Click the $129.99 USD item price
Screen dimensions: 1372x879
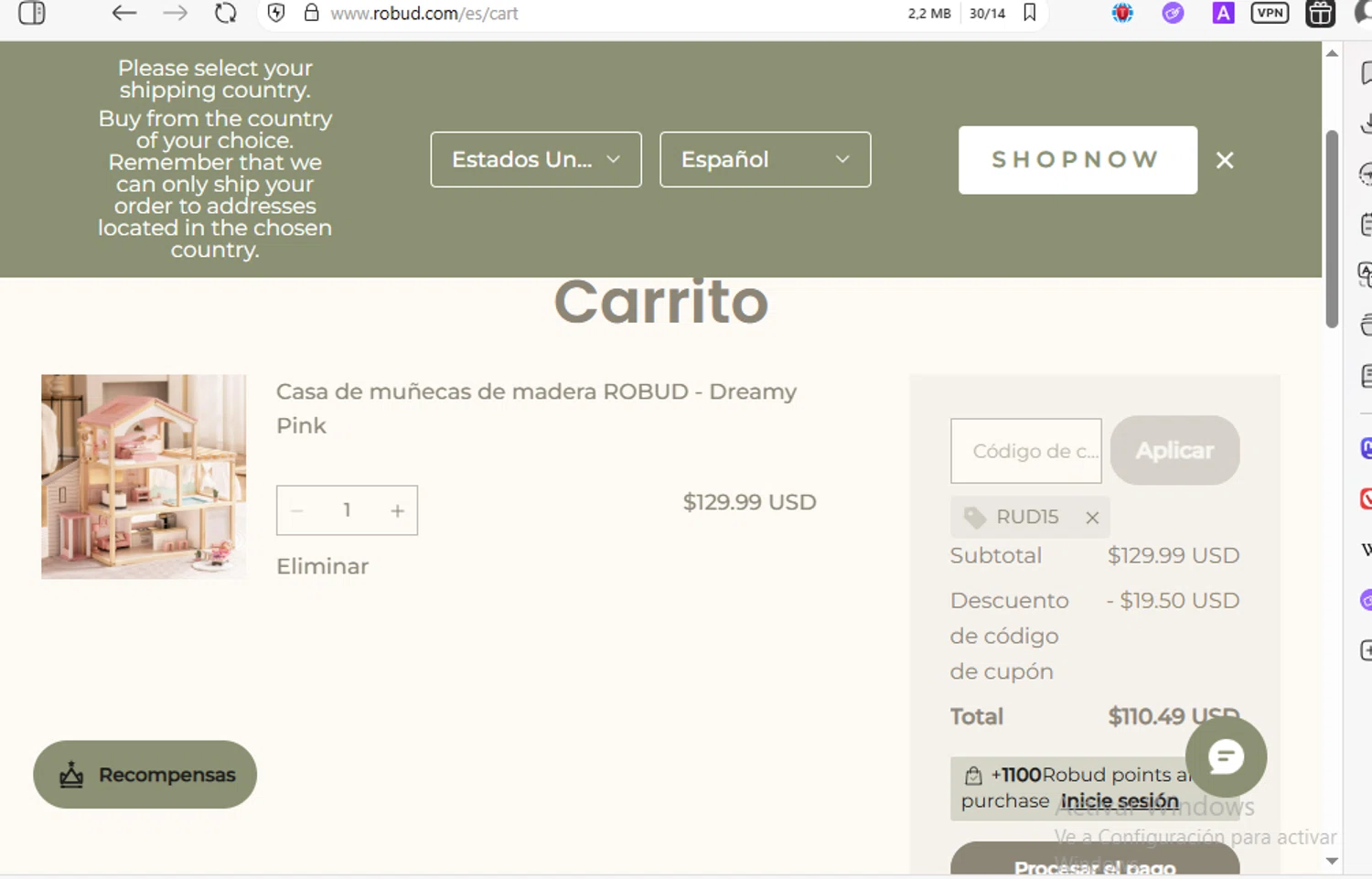pyautogui.click(x=749, y=502)
